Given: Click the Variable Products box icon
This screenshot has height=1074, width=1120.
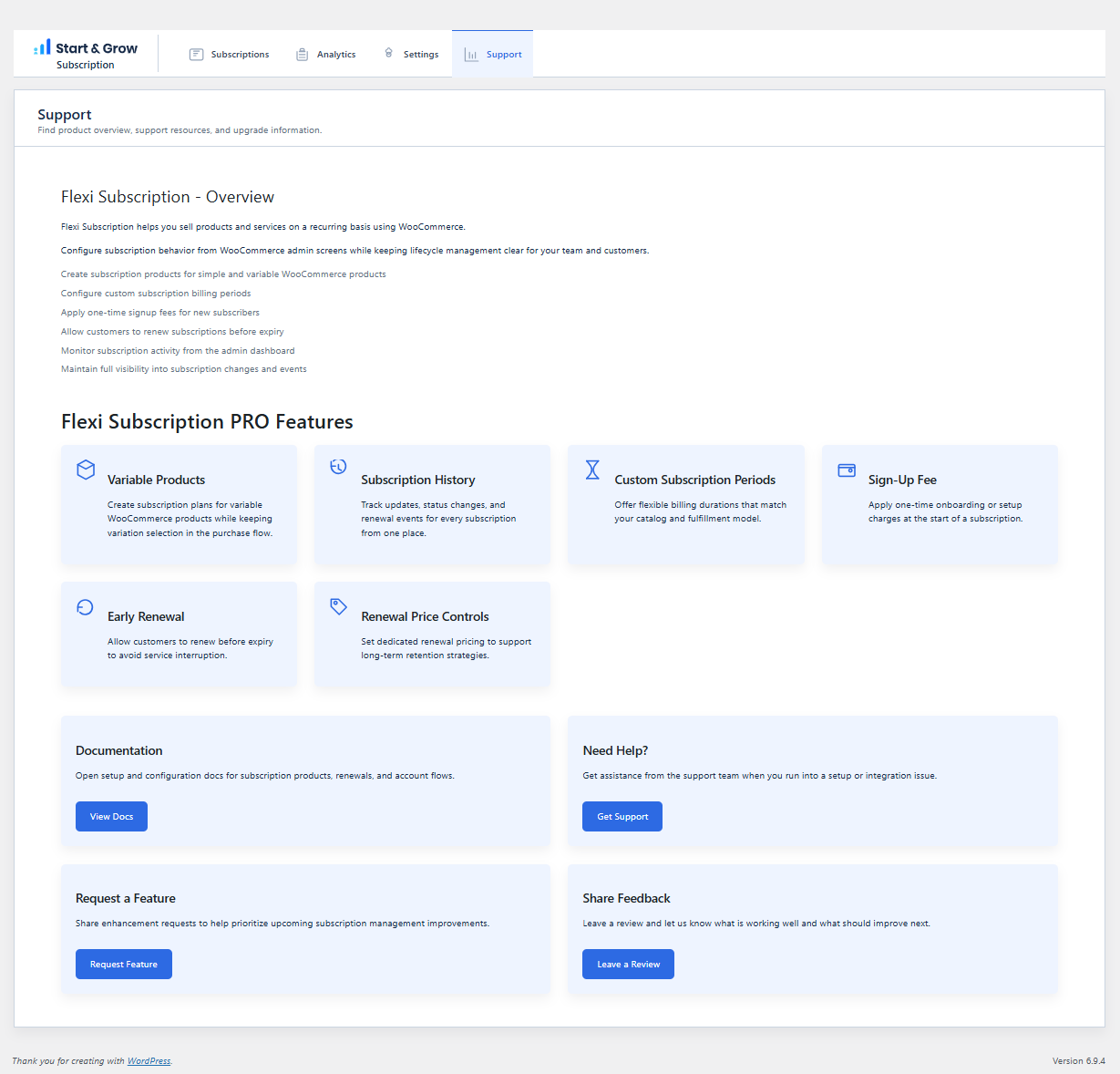Looking at the screenshot, I should coord(86,470).
